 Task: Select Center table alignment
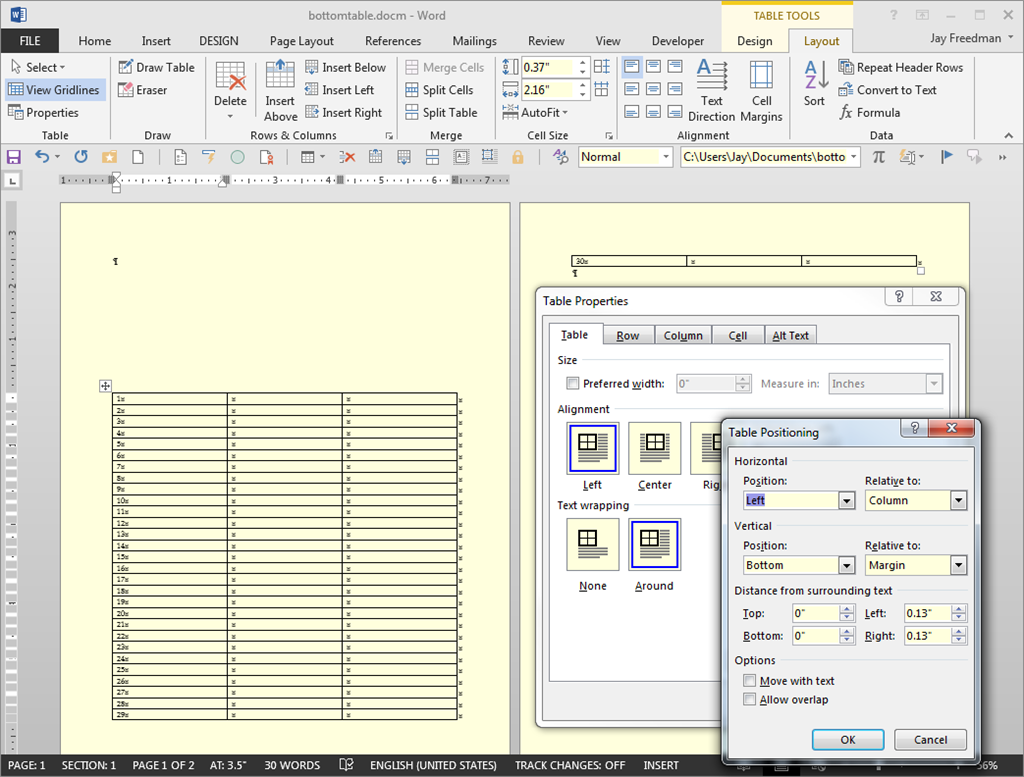click(x=654, y=448)
